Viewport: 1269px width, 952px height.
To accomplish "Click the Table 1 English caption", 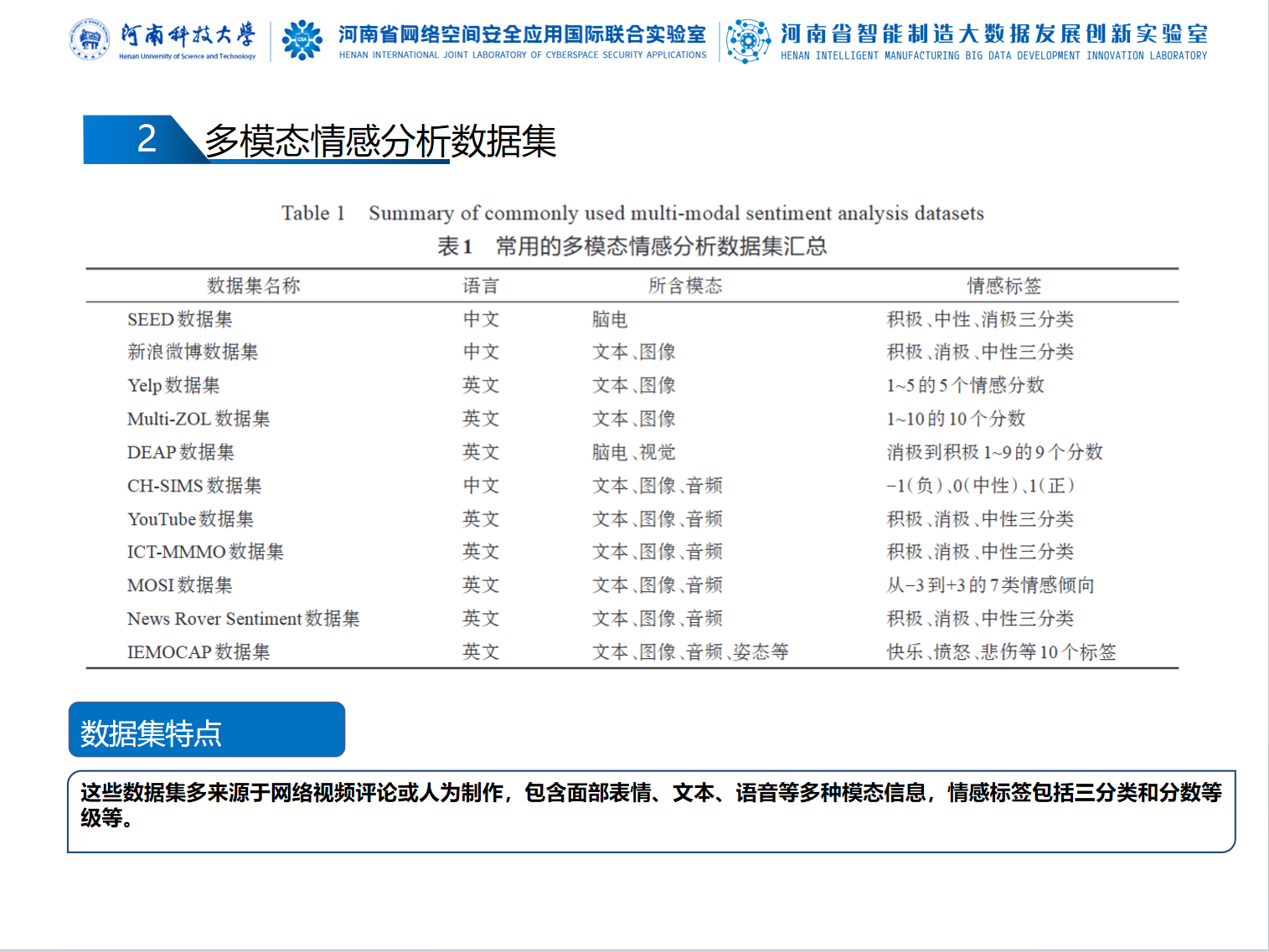I will 632,213.
